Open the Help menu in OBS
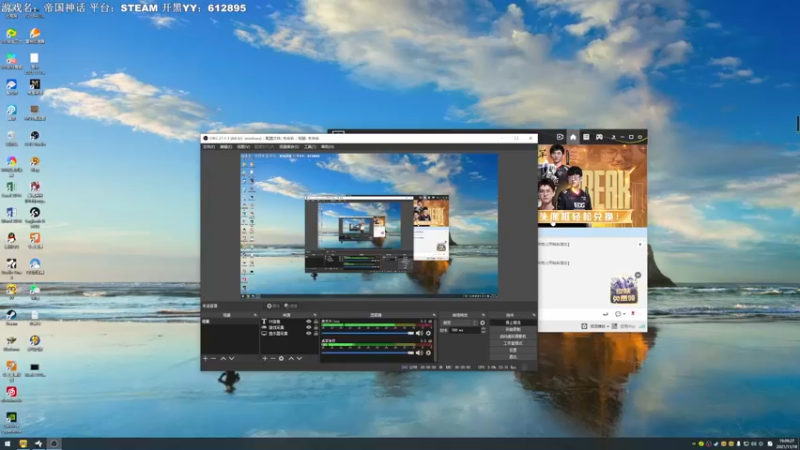The image size is (800, 450). pos(328,147)
